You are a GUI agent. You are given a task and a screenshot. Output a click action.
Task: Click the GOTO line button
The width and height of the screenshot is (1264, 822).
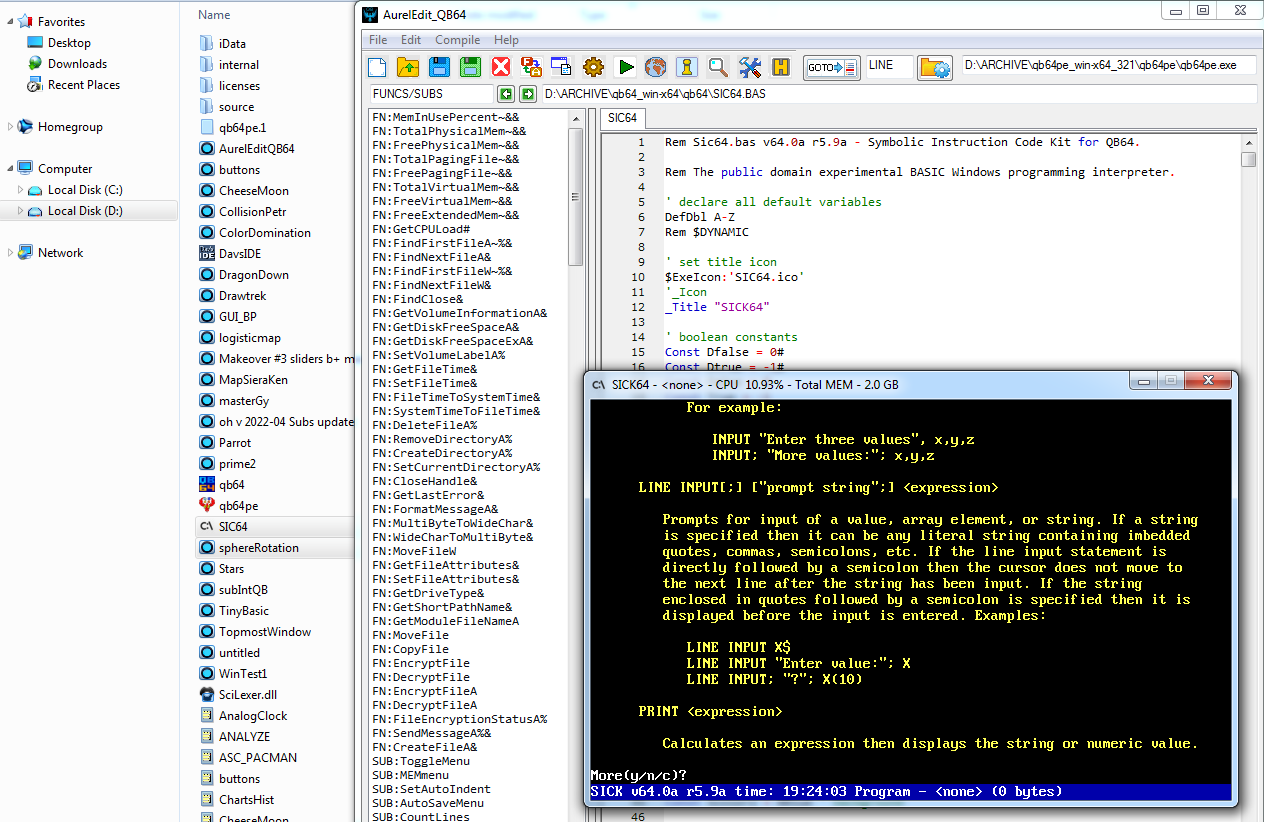pos(832,67)
